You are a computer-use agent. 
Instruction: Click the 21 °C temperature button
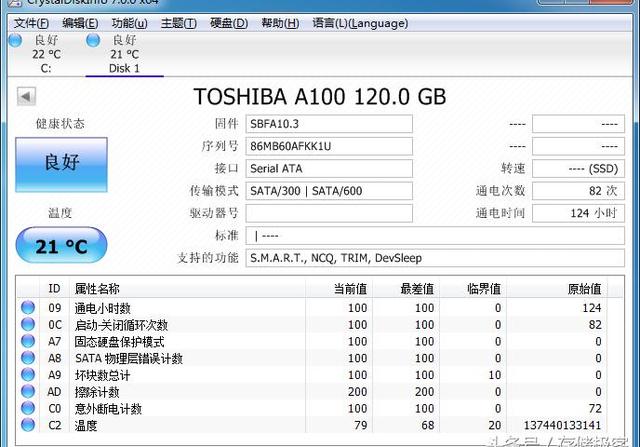tap(62, 246)
